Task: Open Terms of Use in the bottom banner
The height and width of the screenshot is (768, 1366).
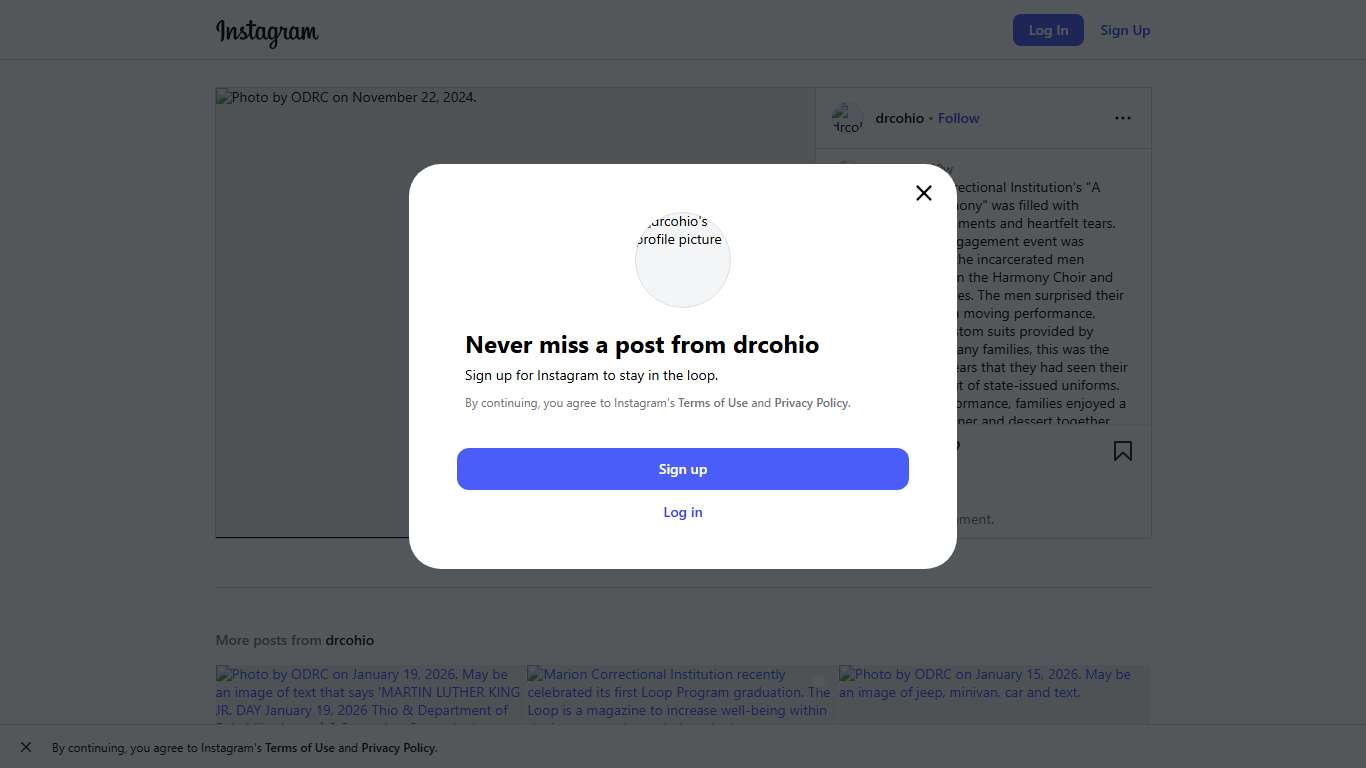Action: [300, 748]
